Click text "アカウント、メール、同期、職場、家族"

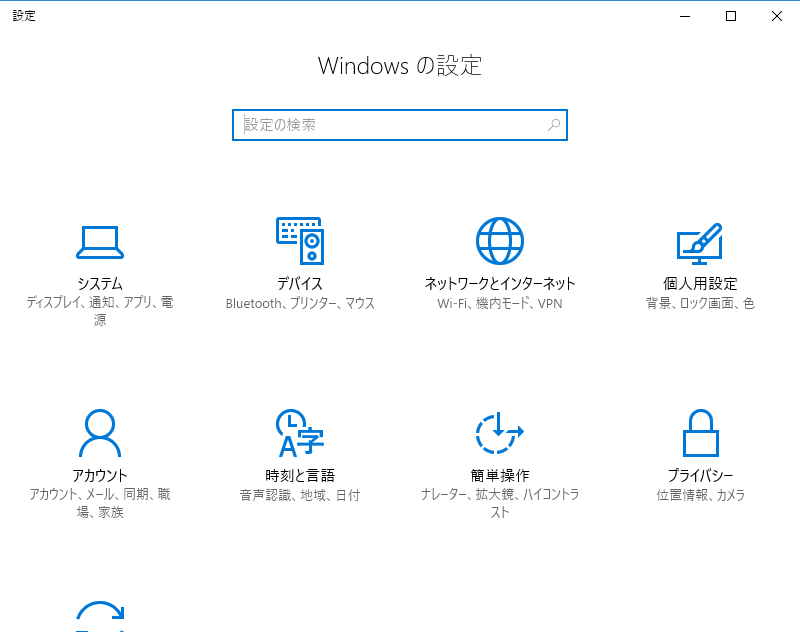click(x=100, y=503)
